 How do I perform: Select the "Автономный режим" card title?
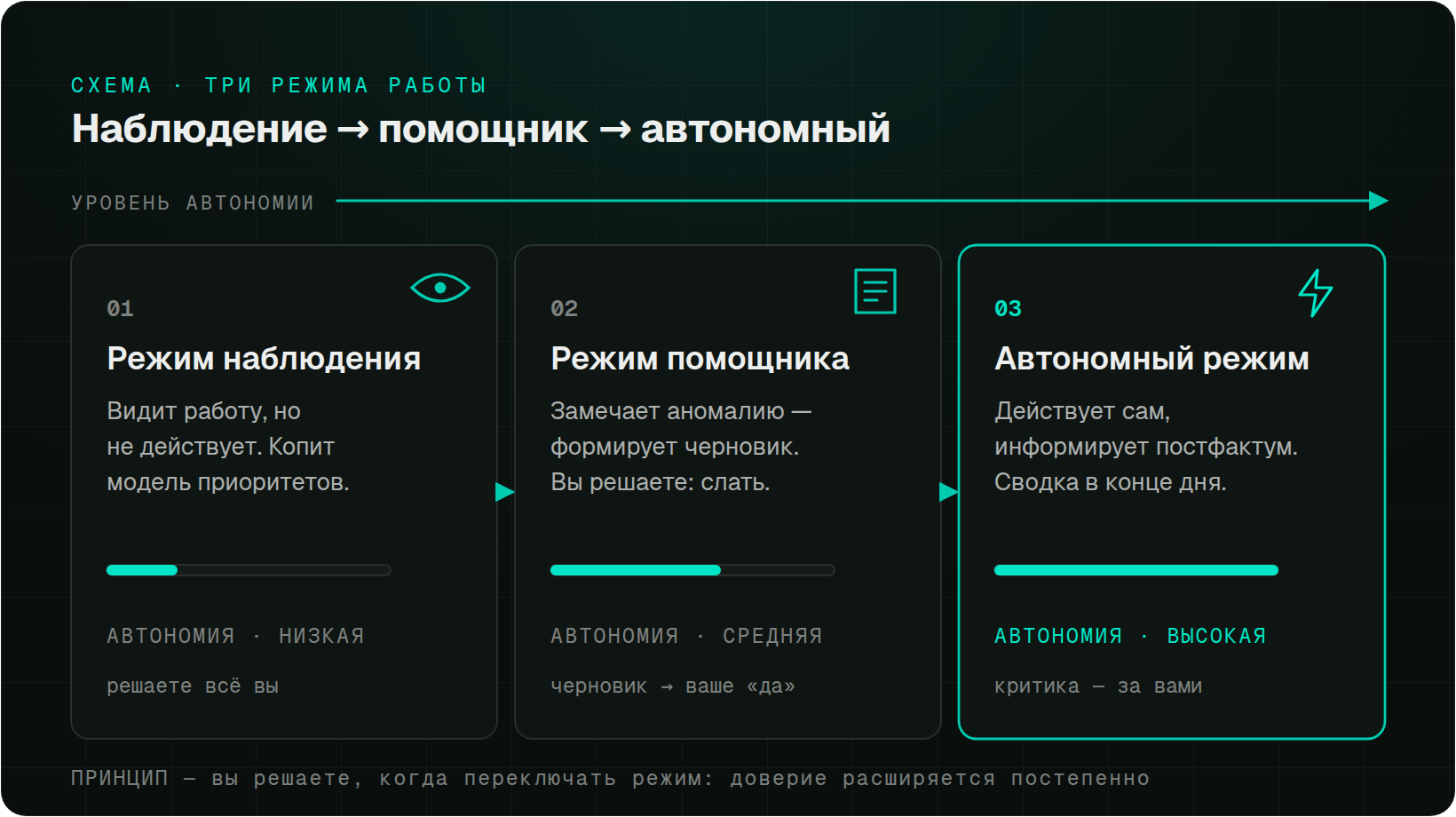point(1151,359)
